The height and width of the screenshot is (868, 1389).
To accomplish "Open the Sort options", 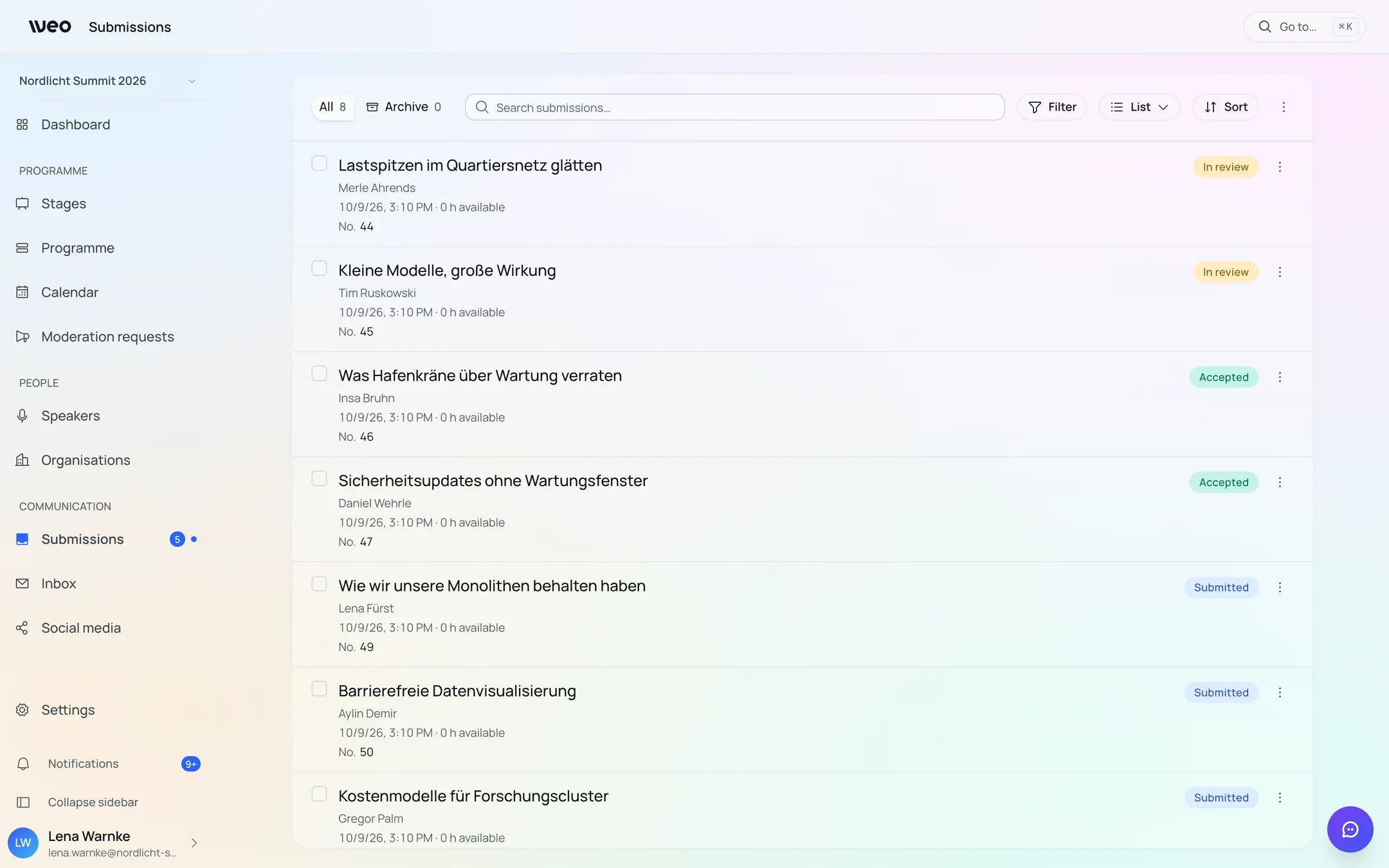I will click(x=1226, y=107).
